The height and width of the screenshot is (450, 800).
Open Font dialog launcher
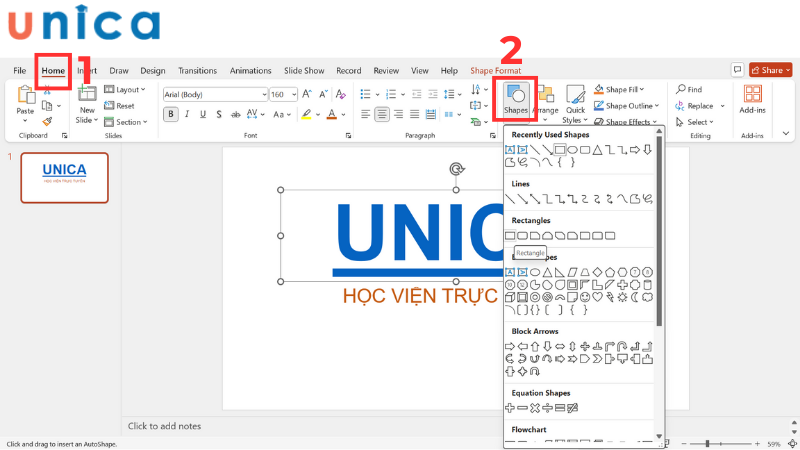click(x=348, y=136)
